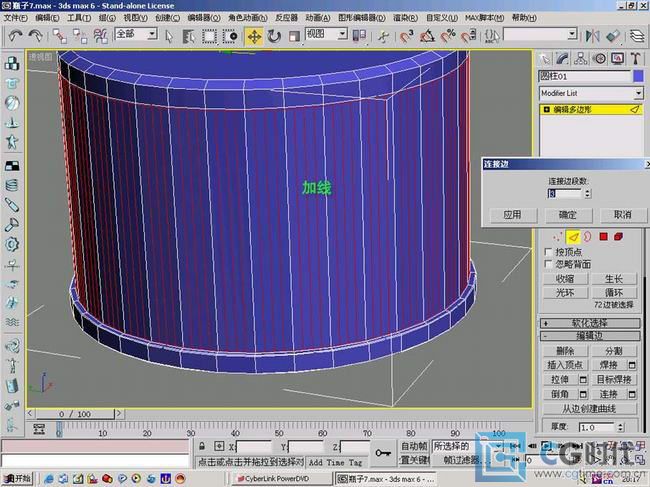Open settings box next to 倒角

tap(583, 394)
